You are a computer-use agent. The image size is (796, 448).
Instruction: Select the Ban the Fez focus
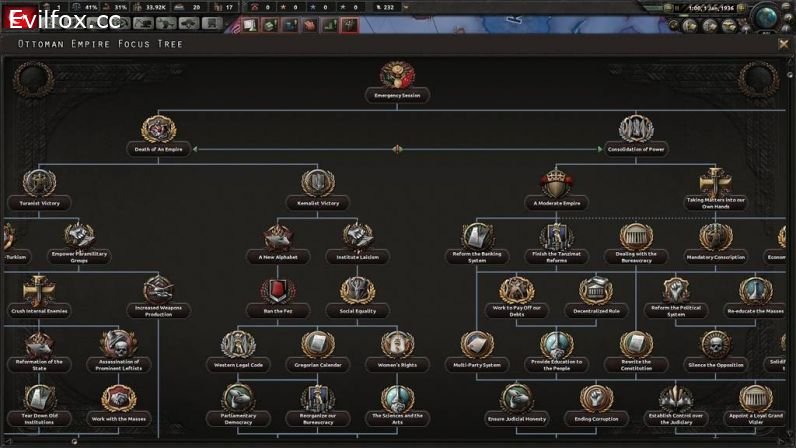278,292
